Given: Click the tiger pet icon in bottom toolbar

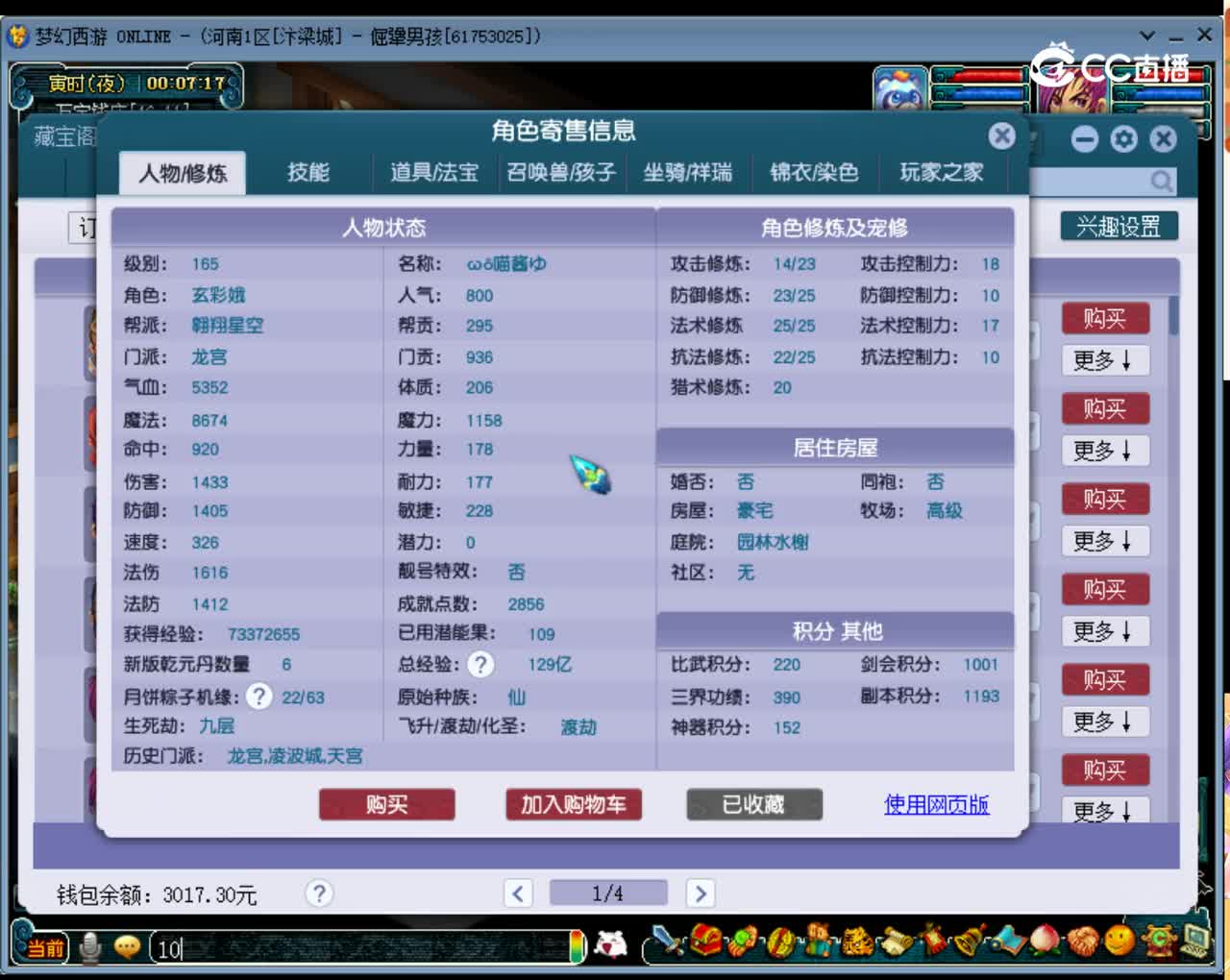Looking at the screenshot, I should point(857,941).
